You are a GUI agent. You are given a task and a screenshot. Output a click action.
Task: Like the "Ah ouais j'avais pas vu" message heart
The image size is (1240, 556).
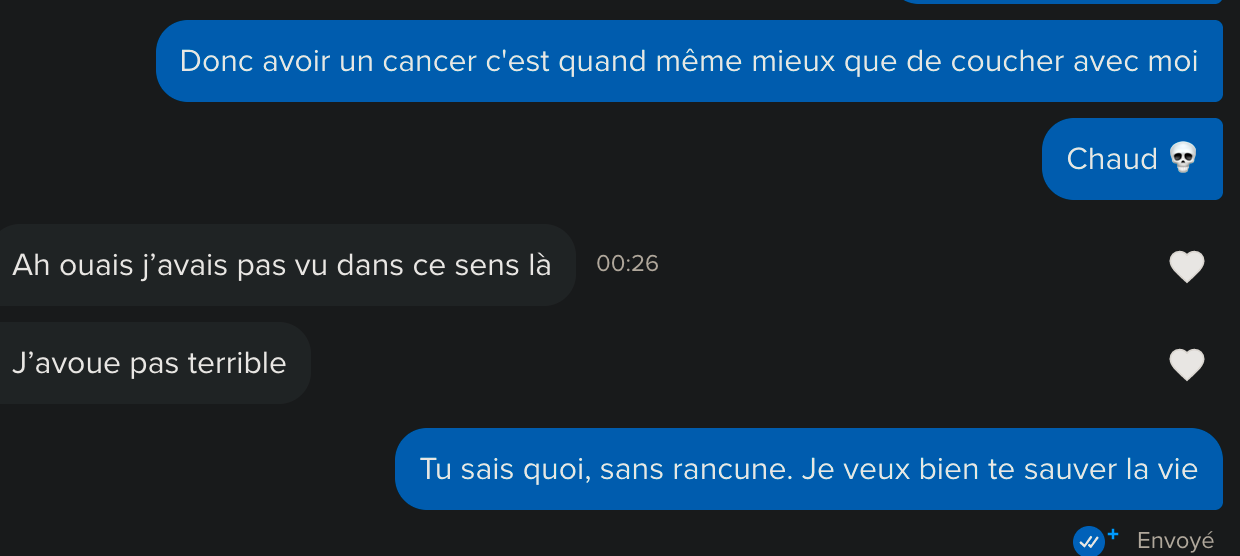(x=1187, y=266)
